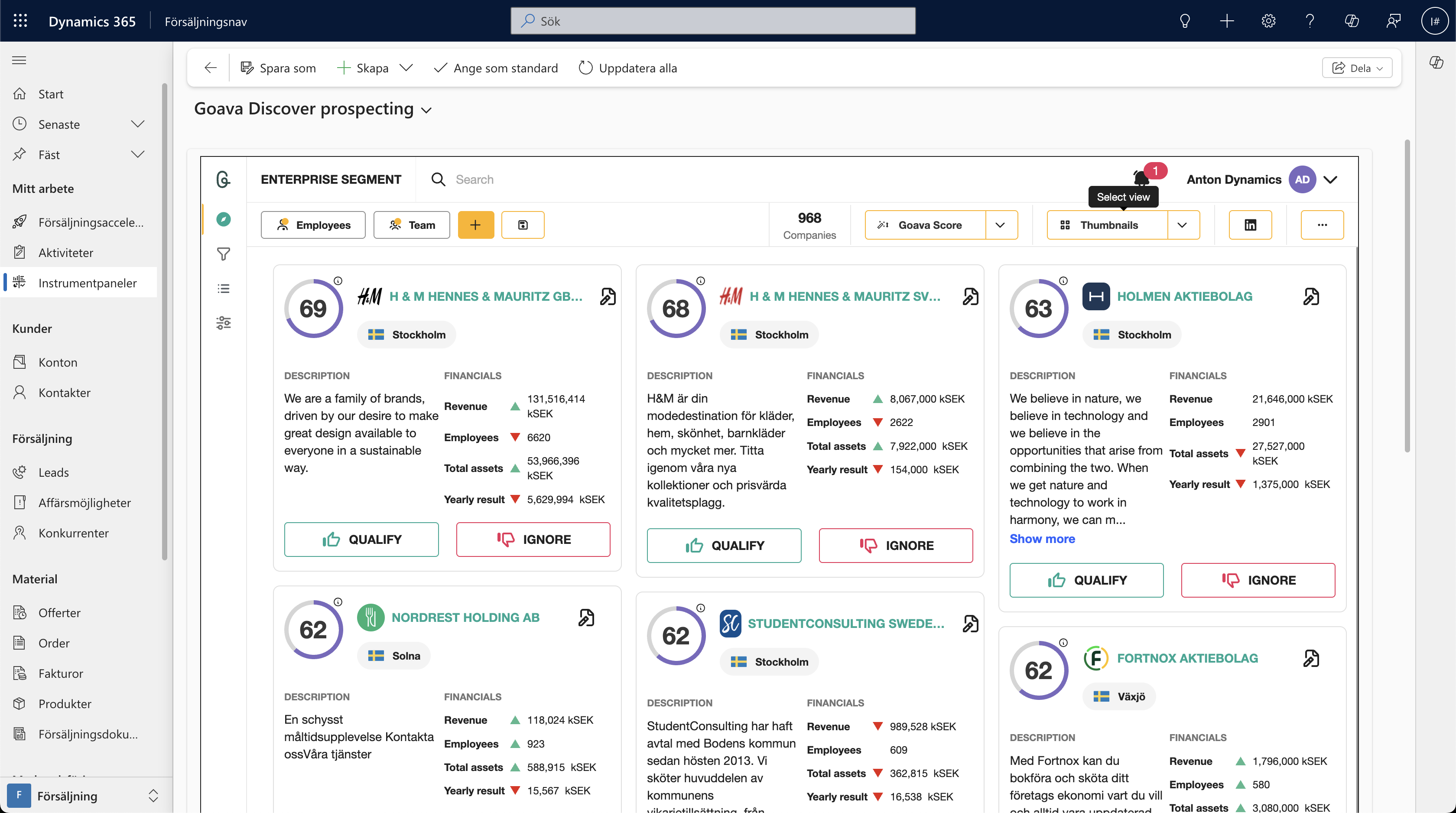The height and width of the screenshot is (813, 1456).
Task: Open Leads in navigation
Action: point(79,472)
